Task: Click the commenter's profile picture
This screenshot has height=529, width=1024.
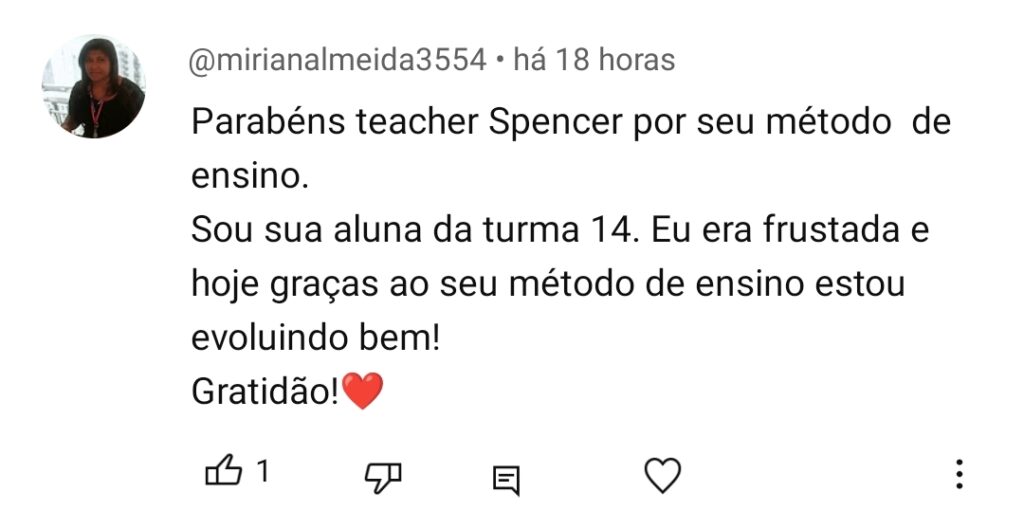Action: click(x=93, y=86)
